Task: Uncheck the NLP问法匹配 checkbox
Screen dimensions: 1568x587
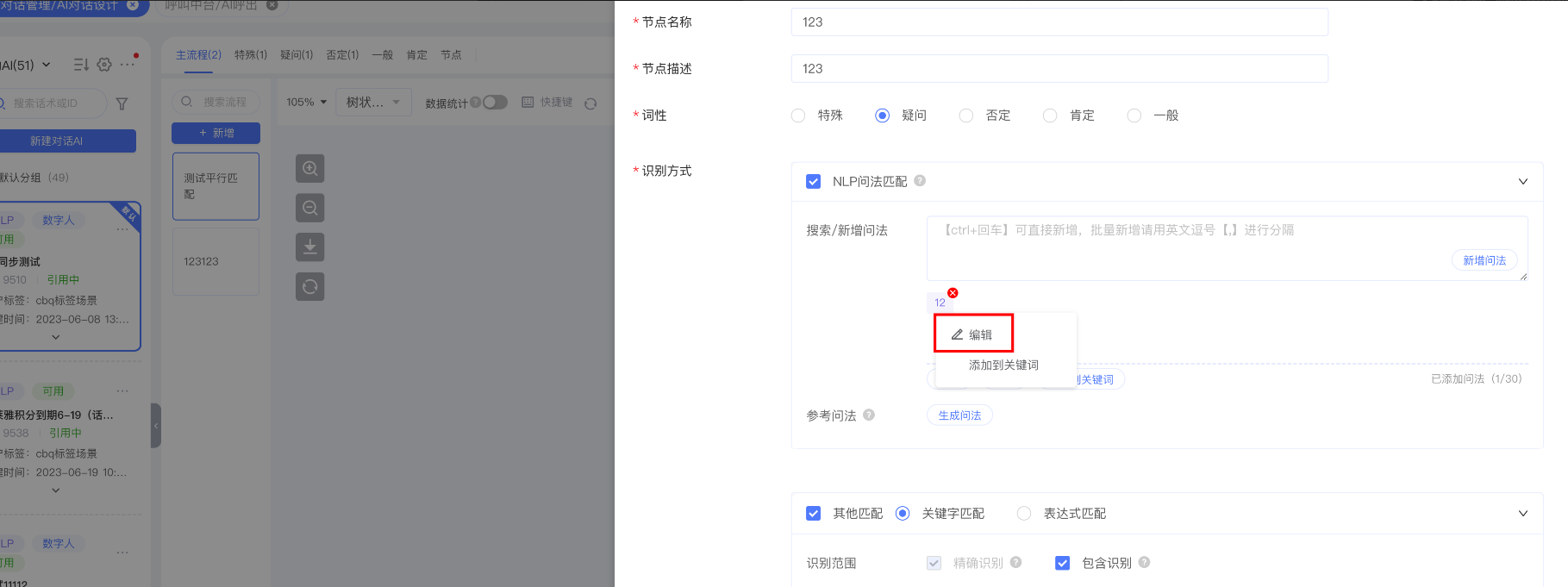Action: pyautogui.click(x=813, y=182)
